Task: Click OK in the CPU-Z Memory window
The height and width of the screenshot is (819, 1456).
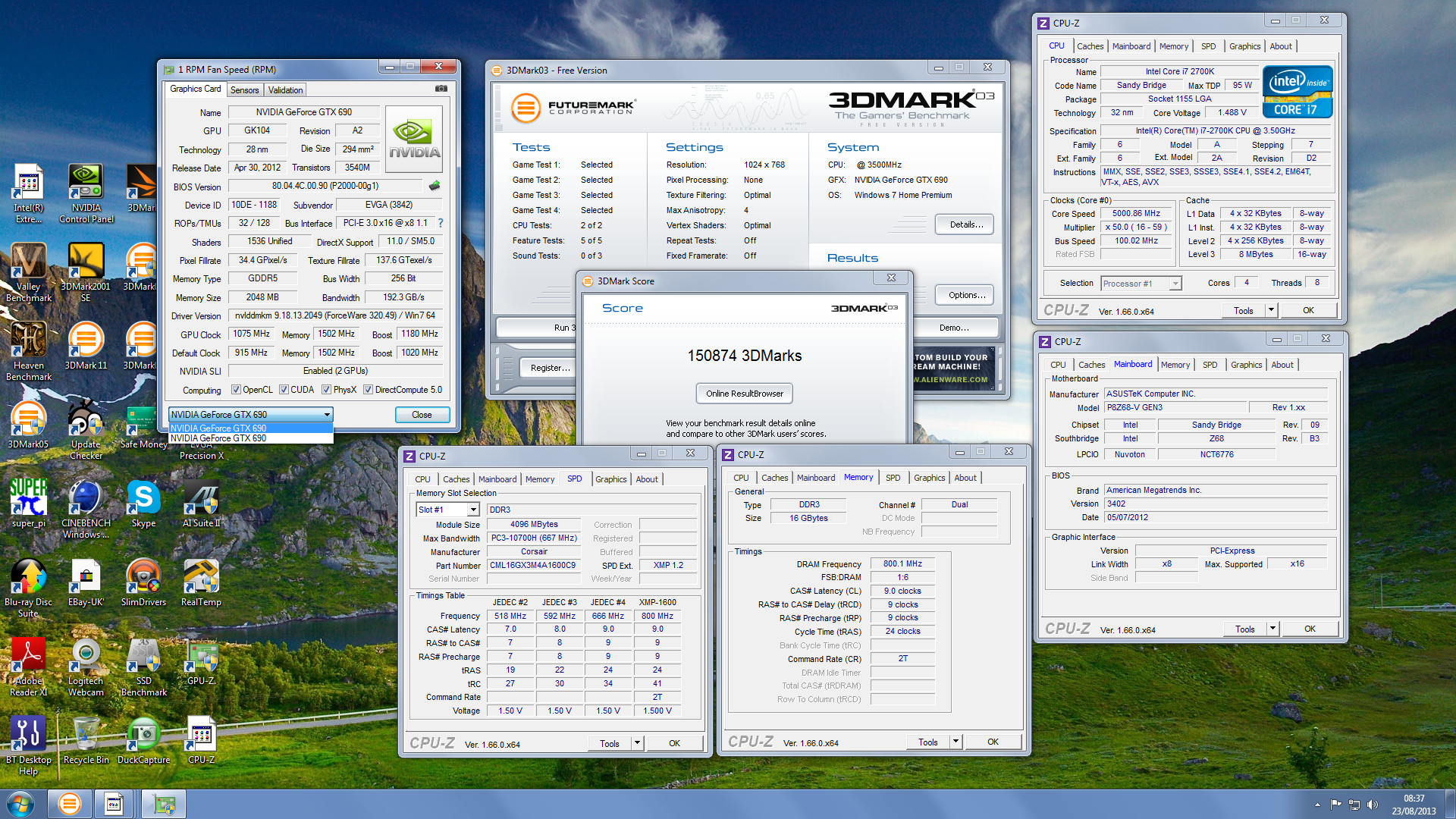Action: [993, 742]
